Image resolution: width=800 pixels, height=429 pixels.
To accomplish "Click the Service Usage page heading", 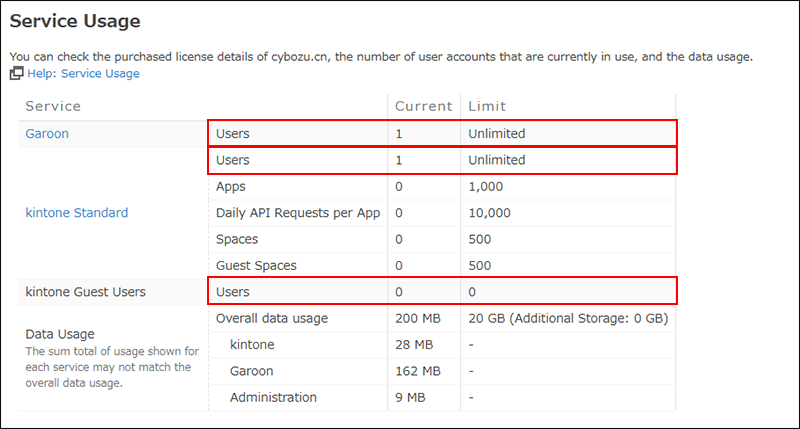I will point(75,21).
